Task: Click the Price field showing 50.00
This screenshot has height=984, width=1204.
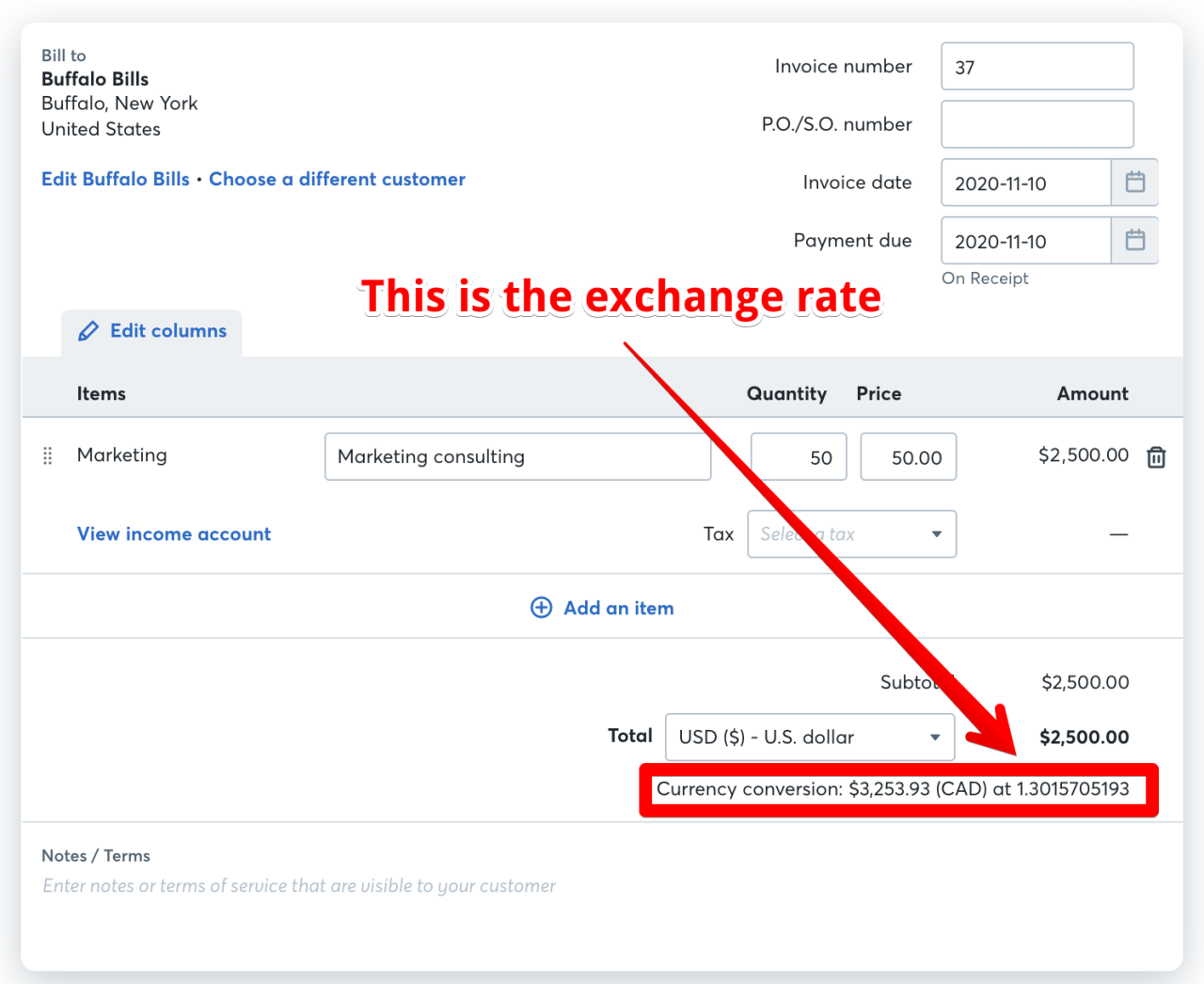Action: pos(909,456)
